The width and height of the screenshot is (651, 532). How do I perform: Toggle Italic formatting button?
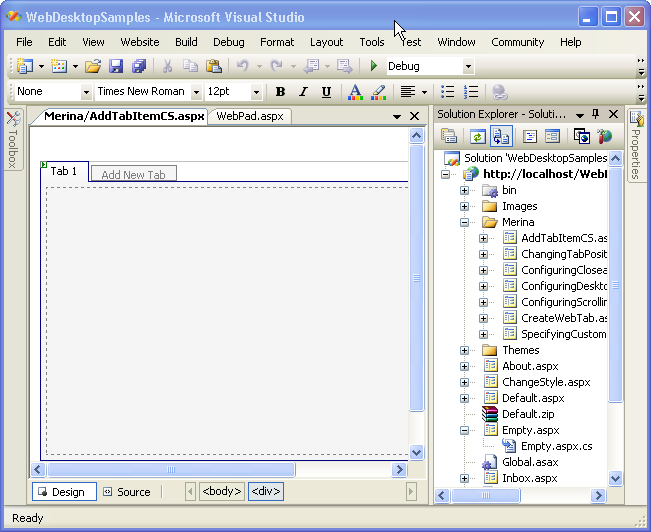point(303,92)
